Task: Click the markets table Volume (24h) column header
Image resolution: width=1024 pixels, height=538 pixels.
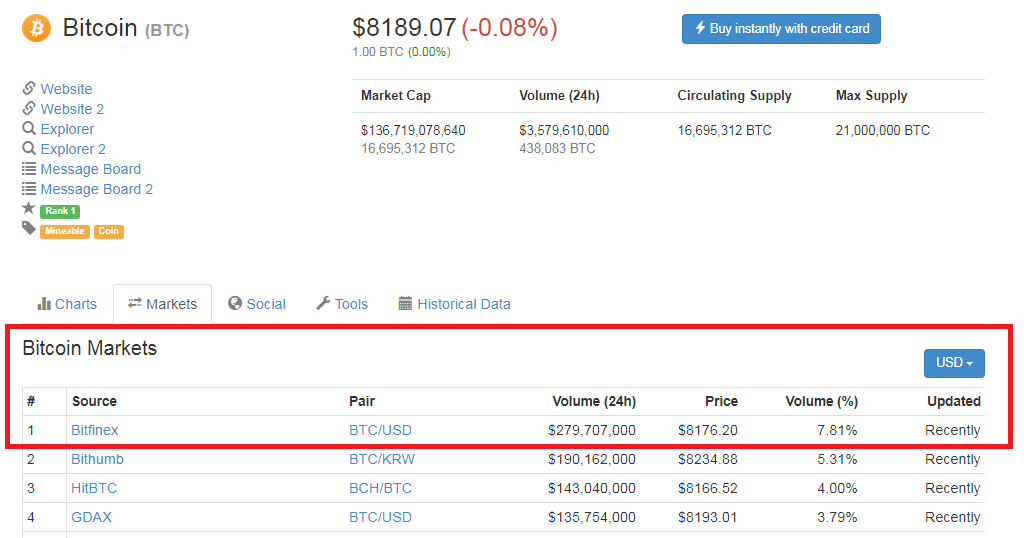Action: point(594,401)
